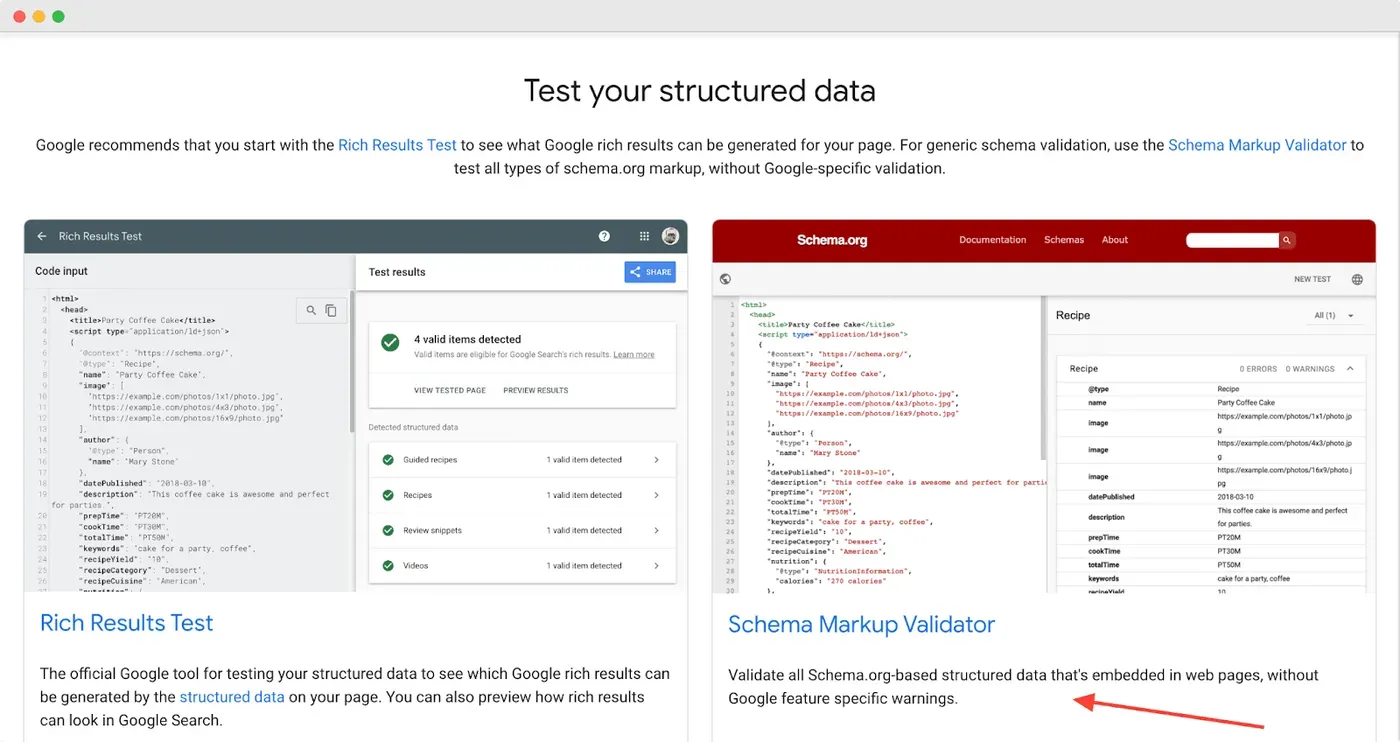The width and height of the screenshot is (1400, 742).
Task: Click the Schema.org logo
Action: pos(832,240)
